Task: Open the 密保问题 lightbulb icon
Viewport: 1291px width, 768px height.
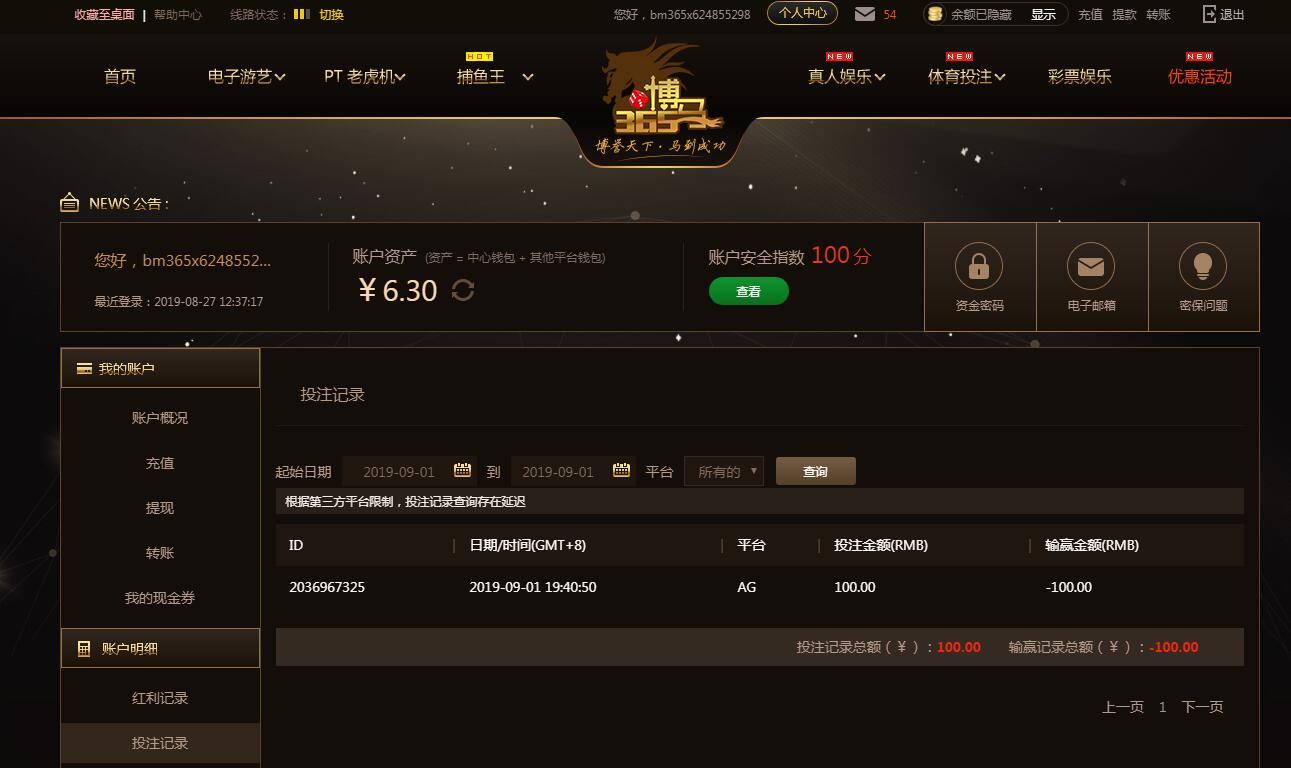Action: (1203, 266)
